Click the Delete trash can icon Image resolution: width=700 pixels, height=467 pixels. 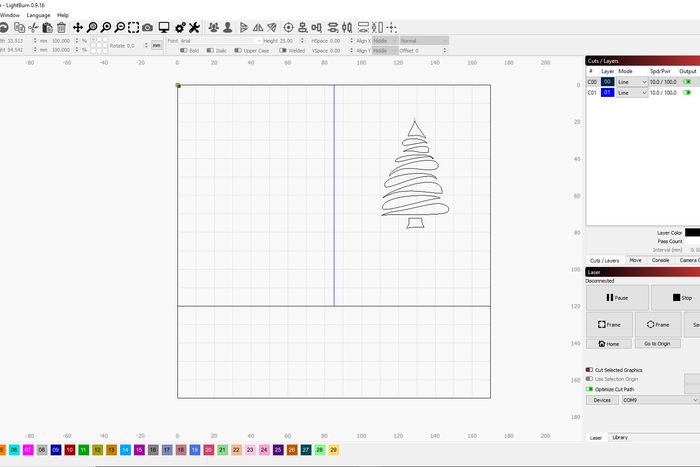coord(62,27)
